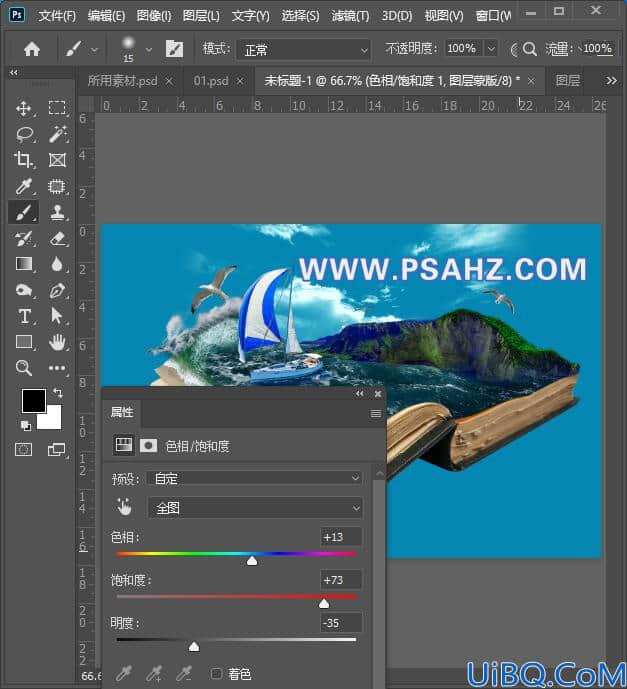627x689 pixels.
Task: Open the 图像(I) menu
Action: (x=154, y=16)
